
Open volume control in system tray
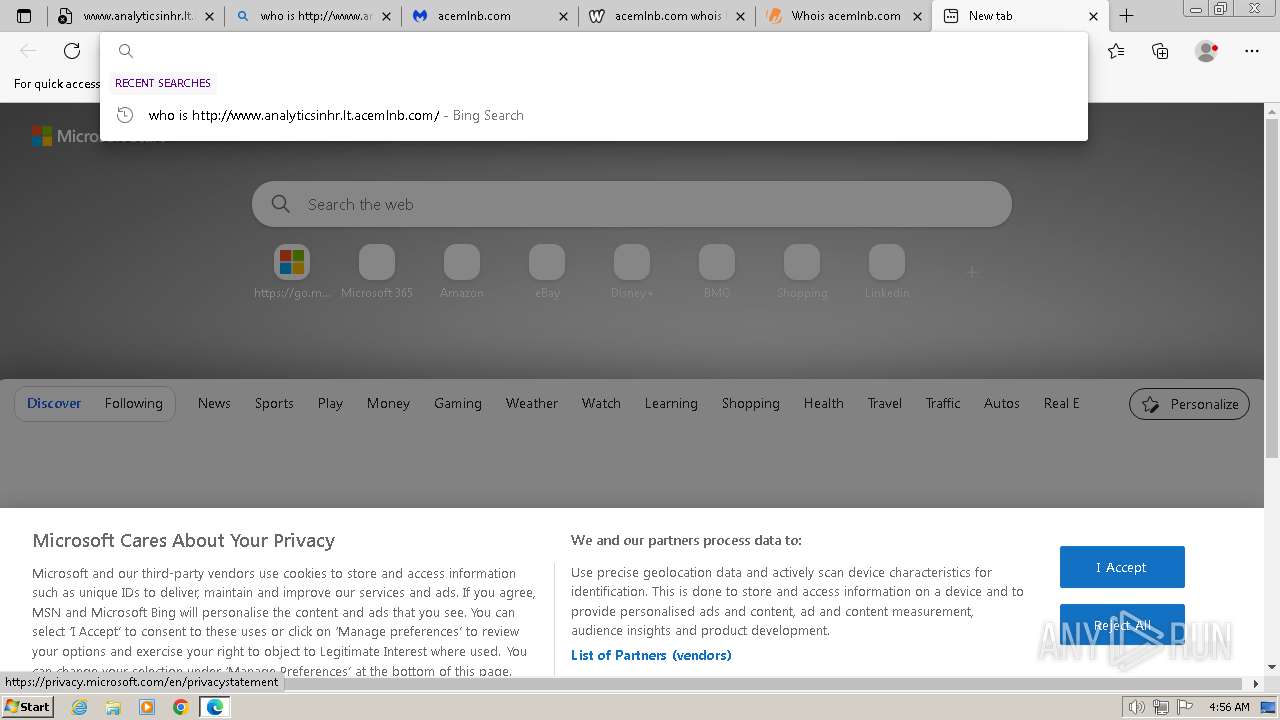pyautogui.click(x=1136, y=707)
